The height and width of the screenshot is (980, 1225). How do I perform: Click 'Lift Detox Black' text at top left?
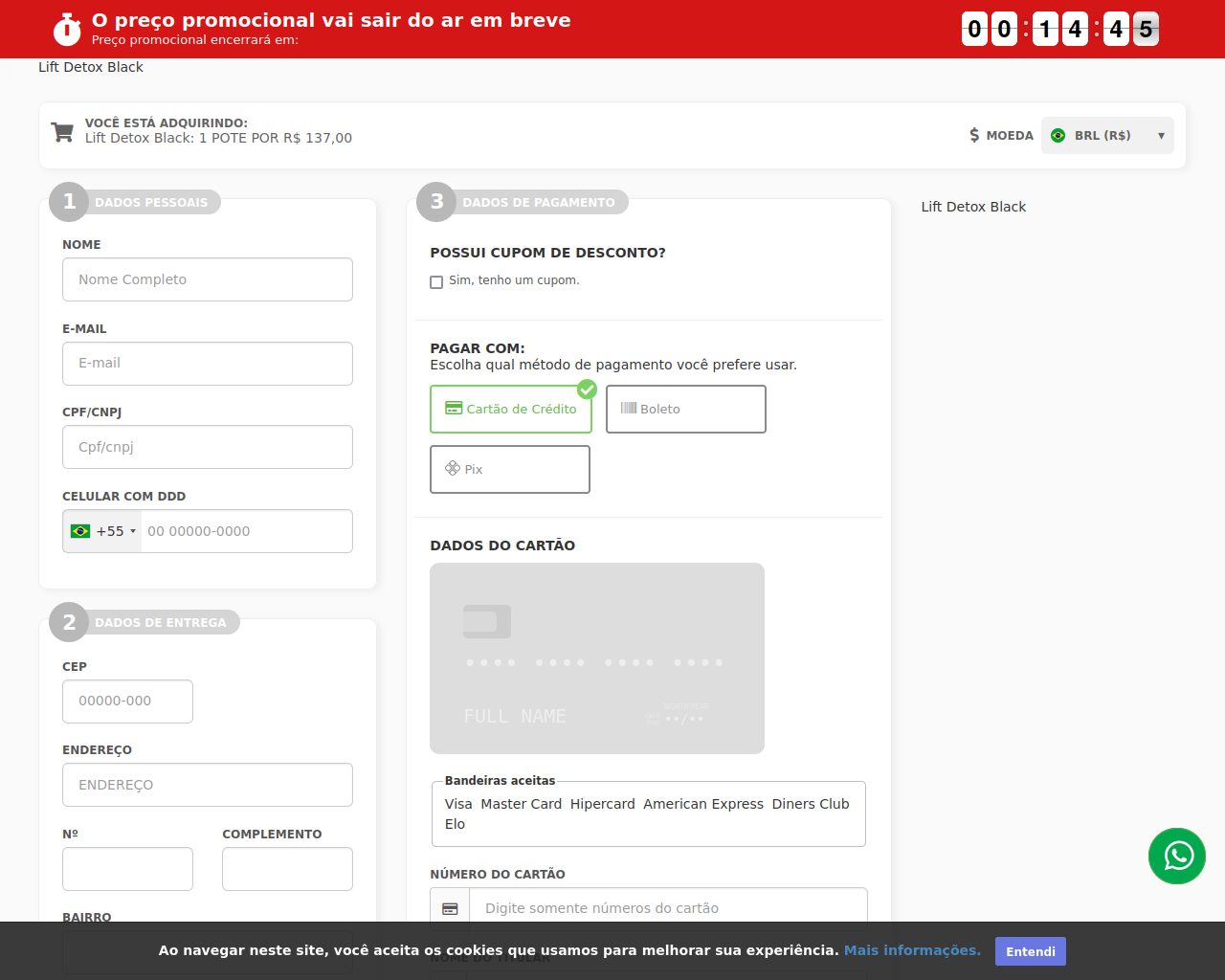click(x=91, y=67)
